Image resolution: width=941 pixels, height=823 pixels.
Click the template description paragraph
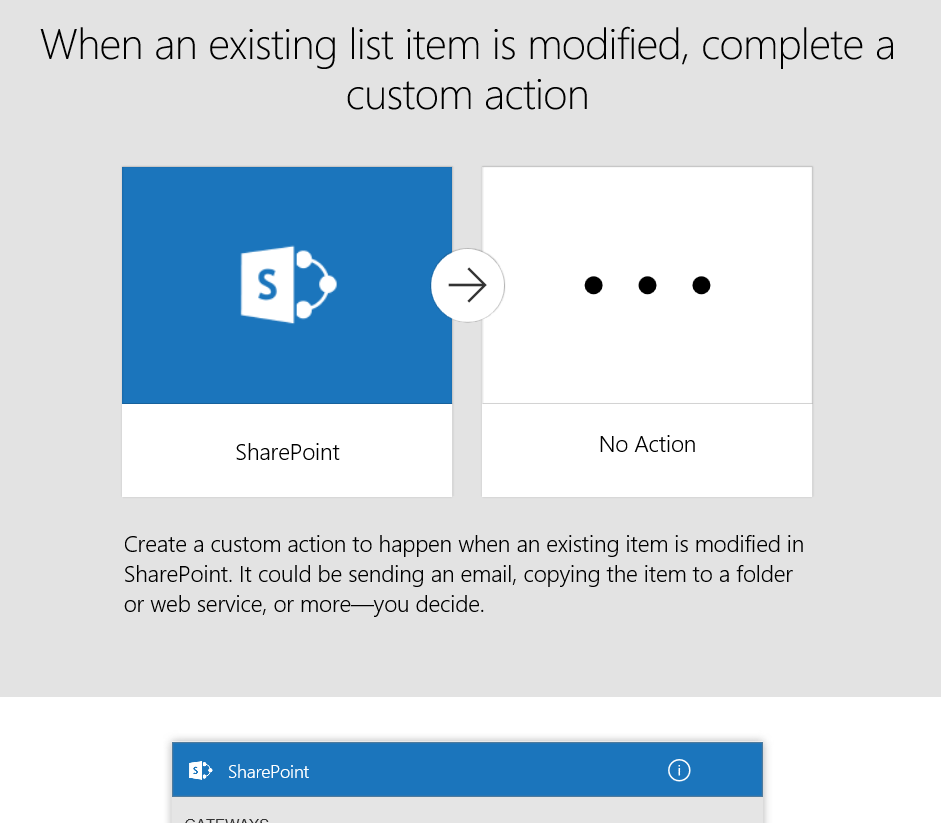tap(463, 575)
